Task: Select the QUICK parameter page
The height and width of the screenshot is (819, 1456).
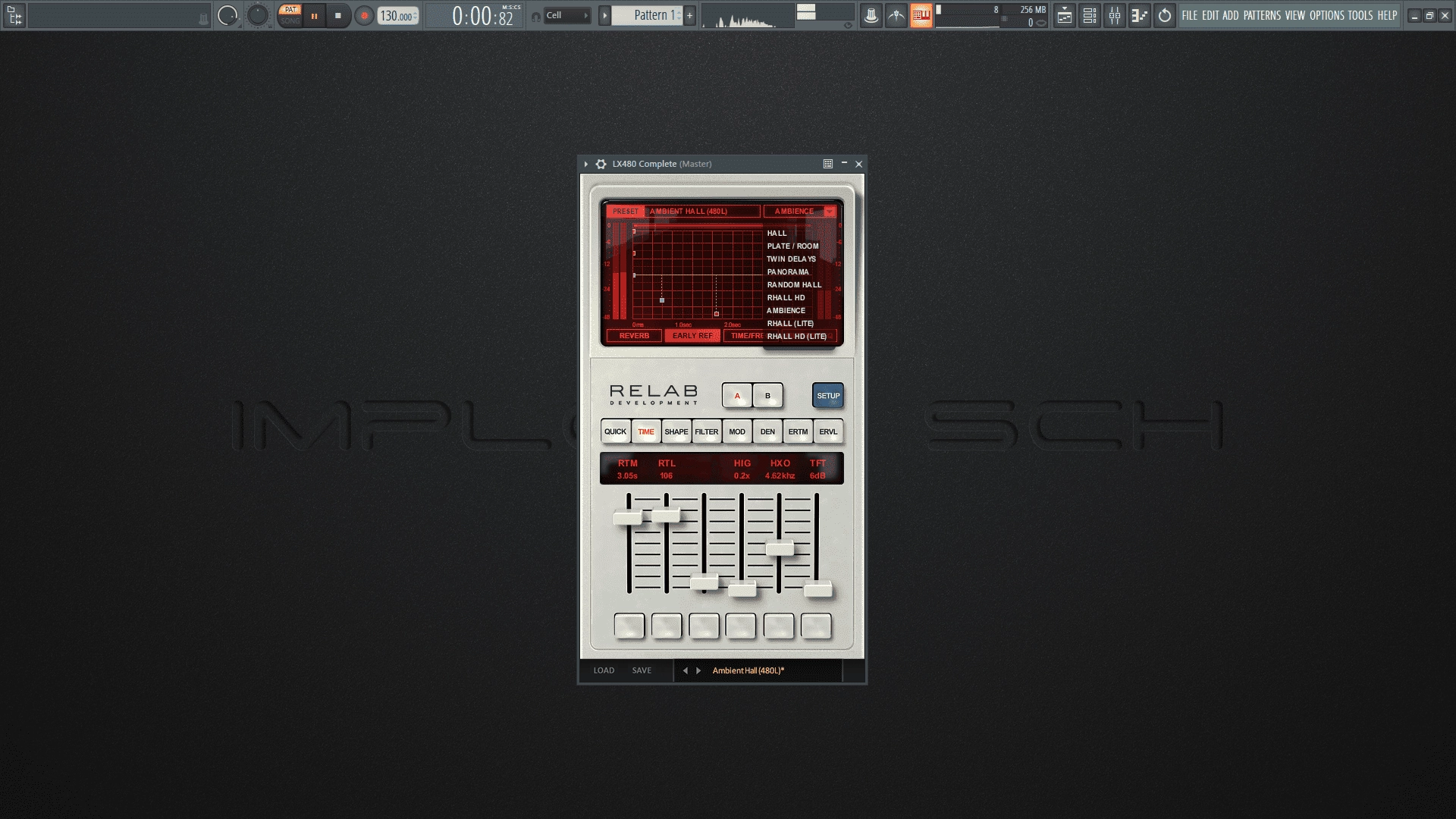Action: pyautogui.click(x=616, y=431)
